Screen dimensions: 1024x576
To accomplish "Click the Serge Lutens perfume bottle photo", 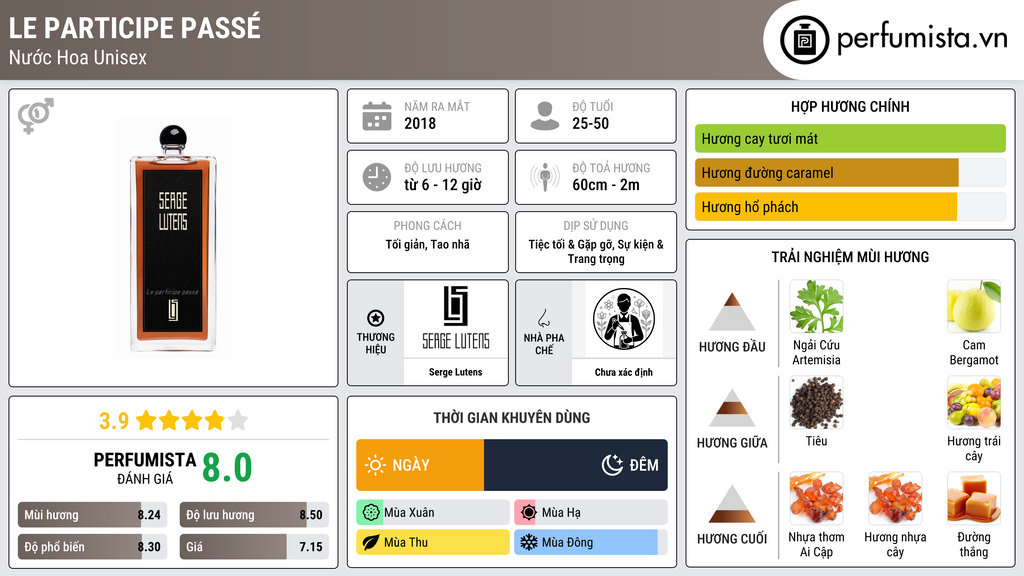I will click(173, 238).
